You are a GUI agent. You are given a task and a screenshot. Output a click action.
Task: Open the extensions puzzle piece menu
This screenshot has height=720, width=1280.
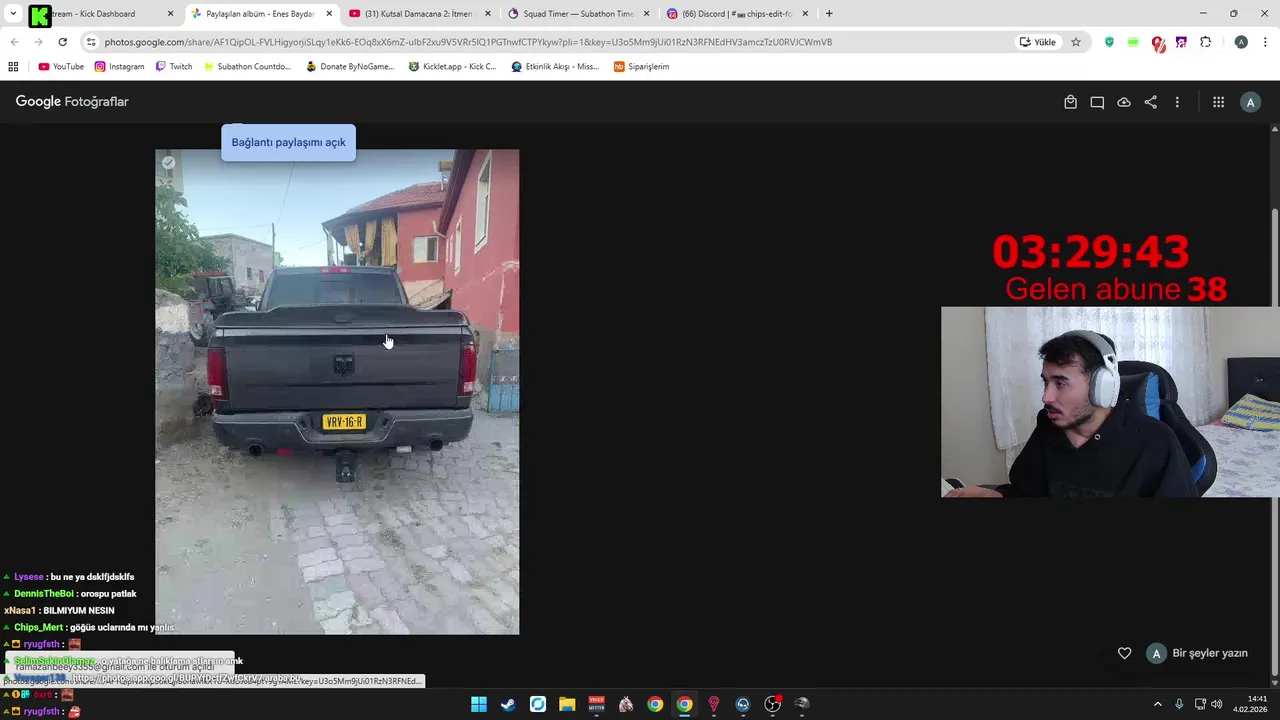(x=1205, y=42)
